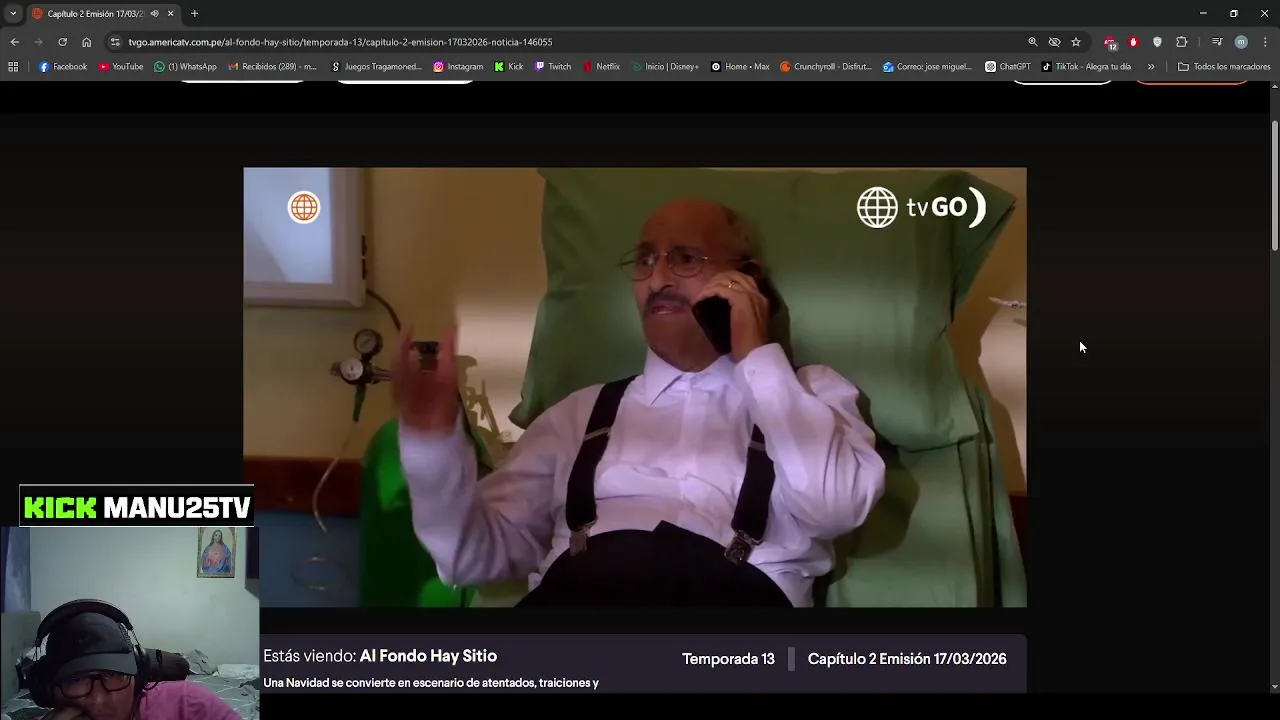
Task: Click the Temporada 13 label
Action: click(728, 659)
